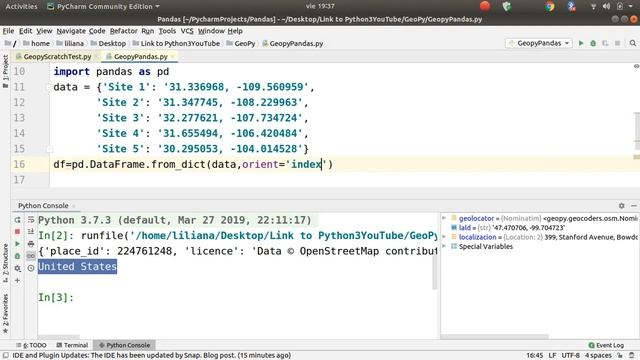640x360 pixels.
Task: Open the File menu
Action: click(x=8, y=31)
